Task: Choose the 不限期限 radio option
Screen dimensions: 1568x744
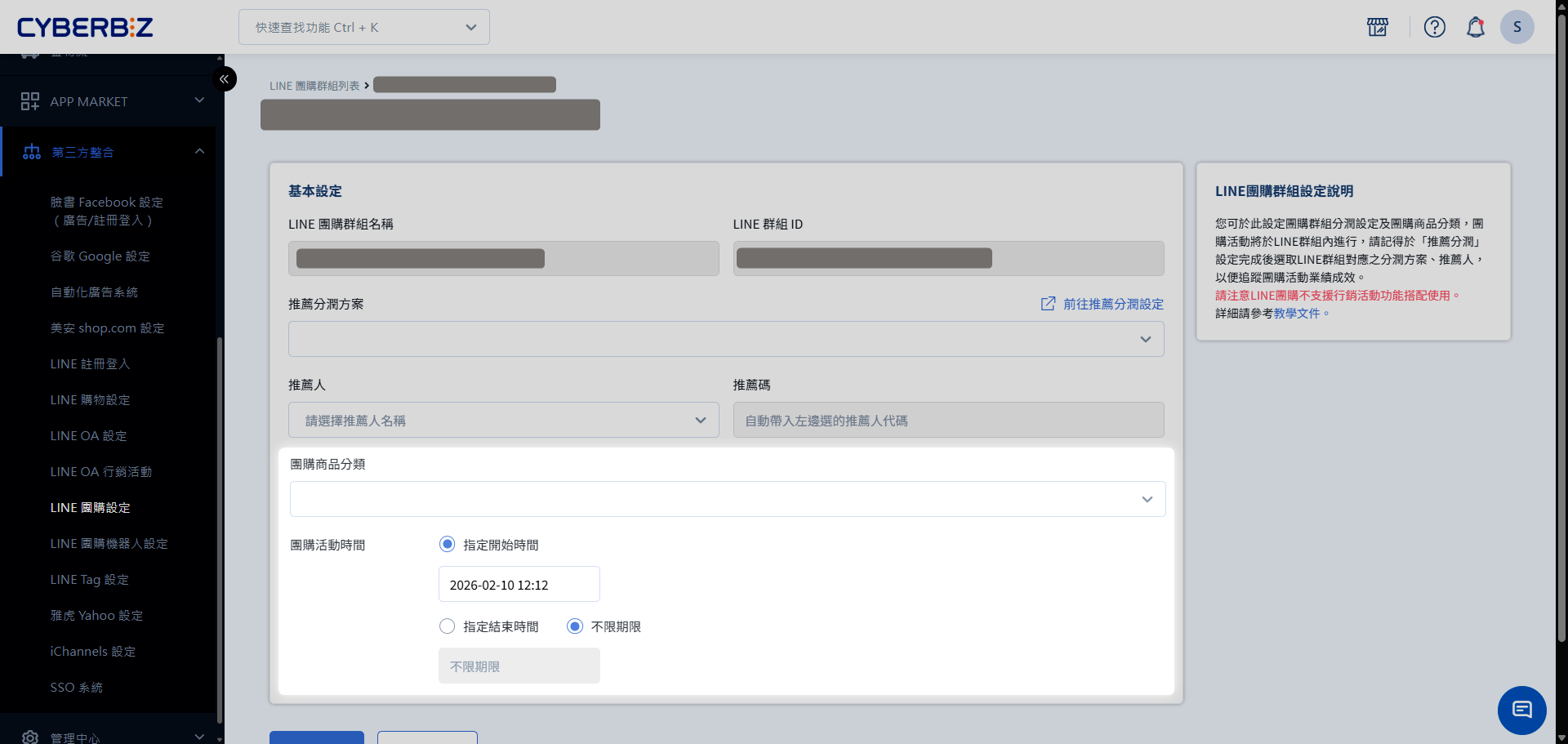Action: tap(575, 626)
